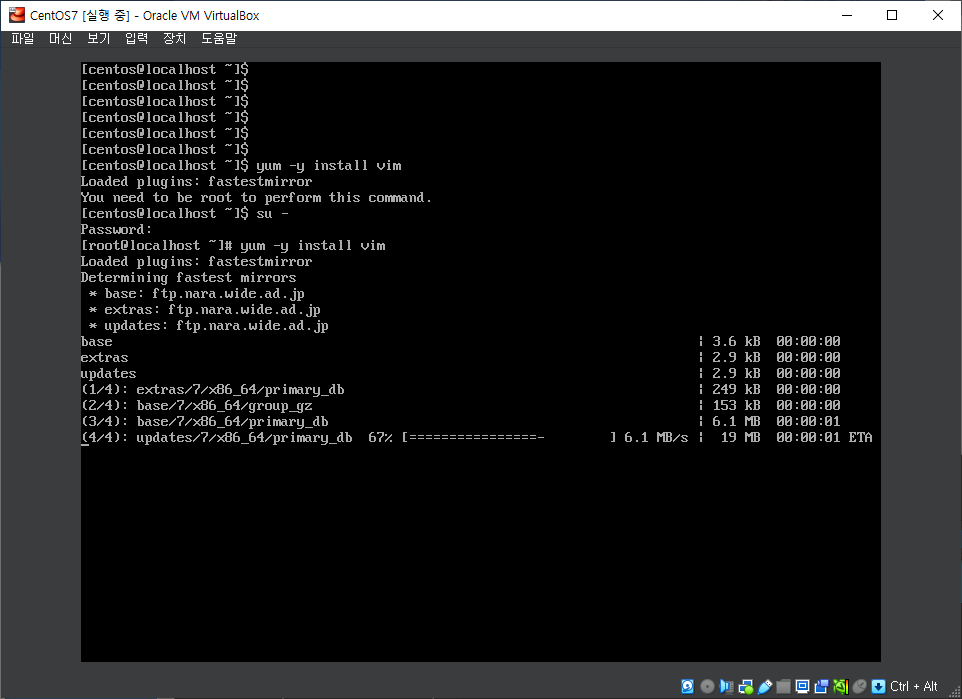Click the network adapter status icon

[745, 686]
